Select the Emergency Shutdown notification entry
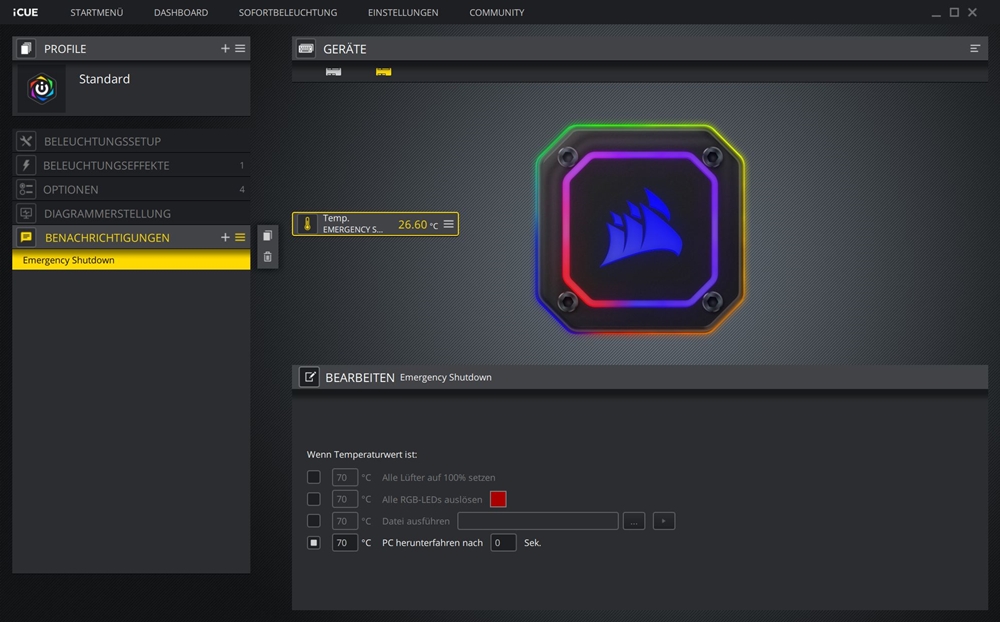This screenshot has height=622, width=1000. pyautogui.click(x=131, y=260)
